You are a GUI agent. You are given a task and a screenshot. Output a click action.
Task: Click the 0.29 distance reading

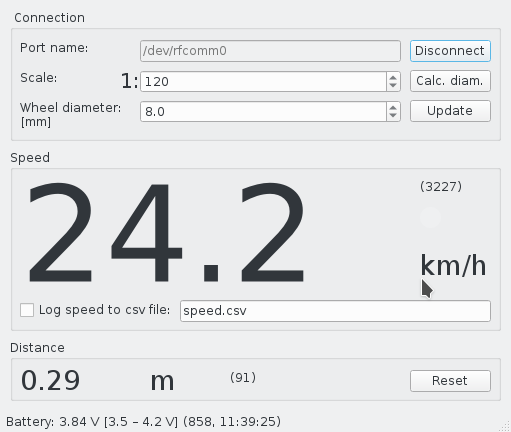point(50,380)
